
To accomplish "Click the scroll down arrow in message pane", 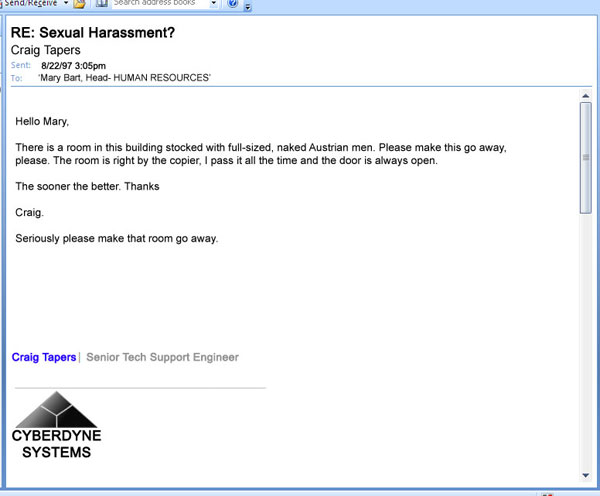I will 585,474.
